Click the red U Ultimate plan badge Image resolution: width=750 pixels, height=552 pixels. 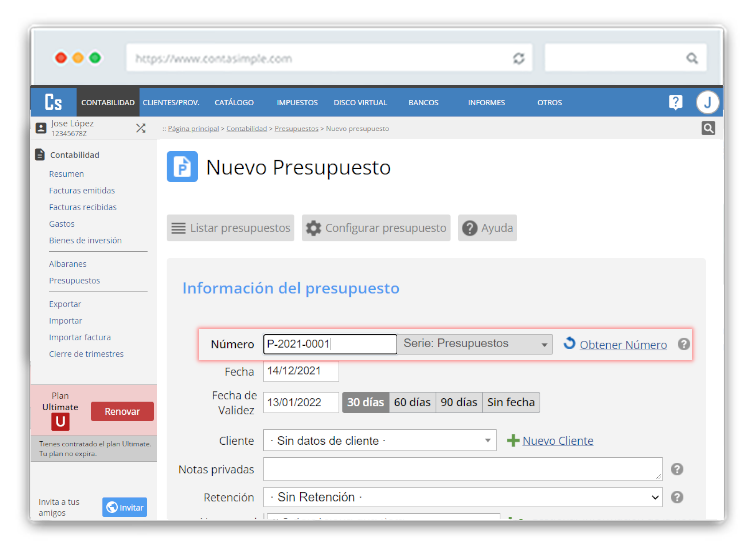60,421
